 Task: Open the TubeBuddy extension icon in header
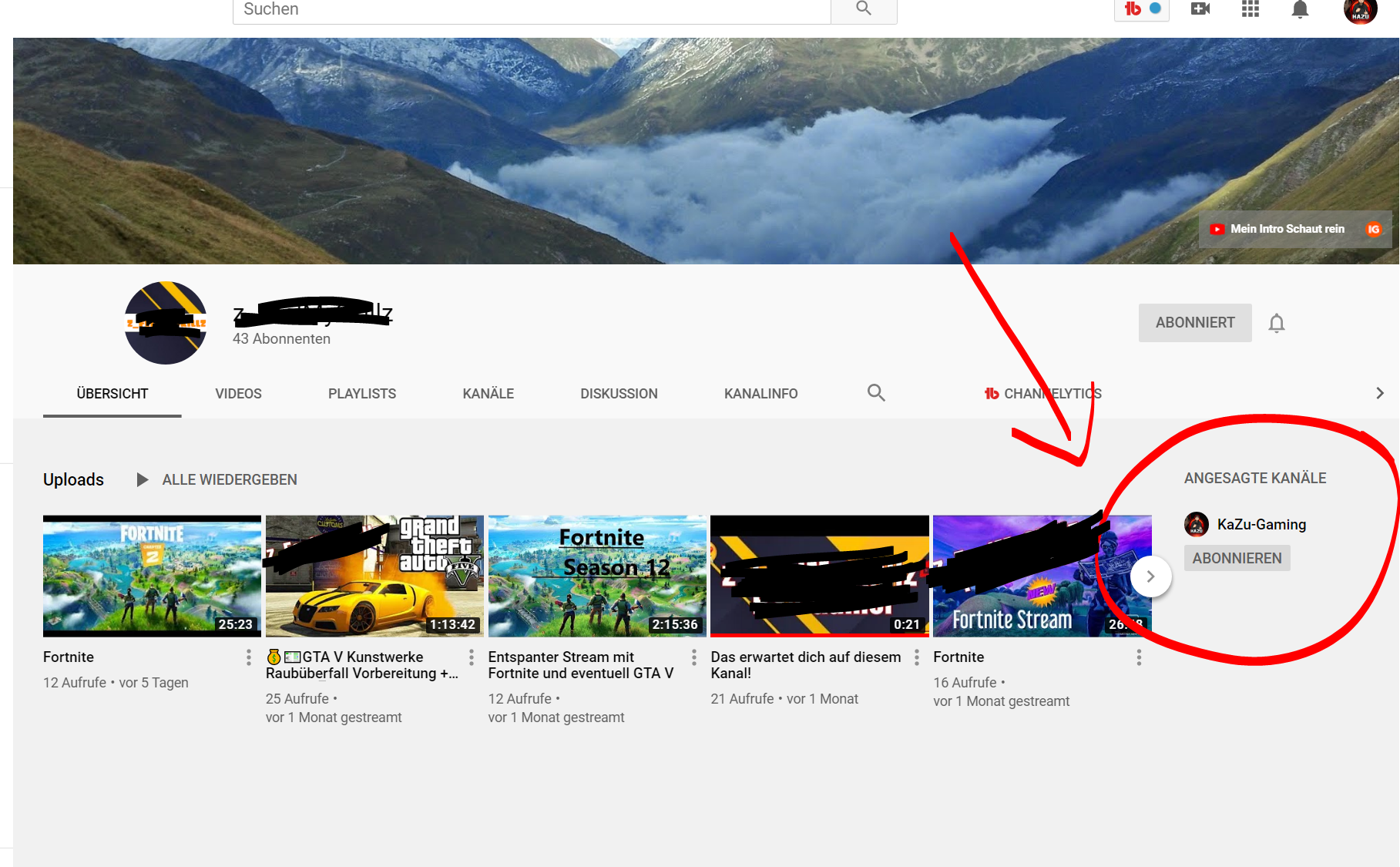(1141, 9)
